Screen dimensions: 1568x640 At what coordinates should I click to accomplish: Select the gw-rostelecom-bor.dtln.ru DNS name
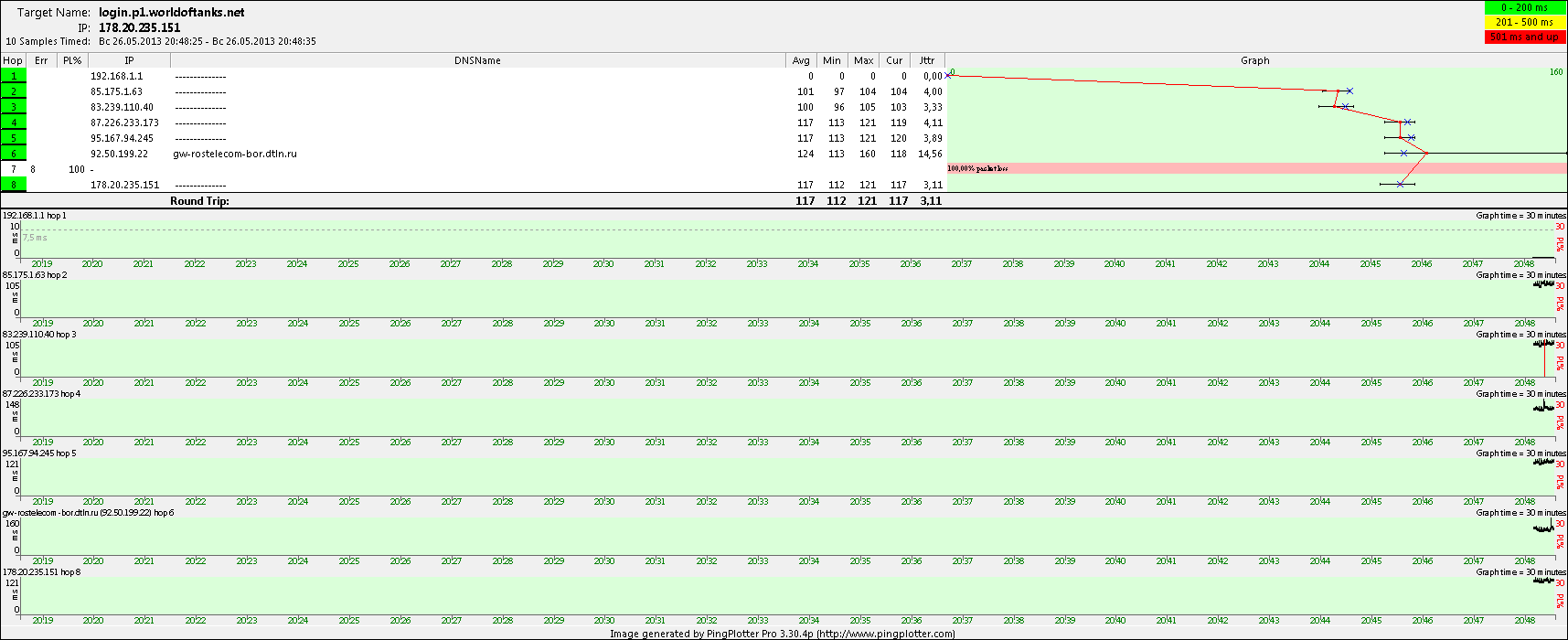(235, 154)
